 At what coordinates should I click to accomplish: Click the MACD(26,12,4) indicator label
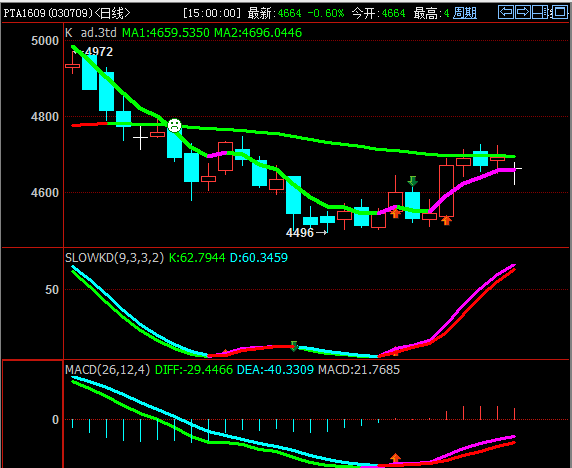pos(108,370)
